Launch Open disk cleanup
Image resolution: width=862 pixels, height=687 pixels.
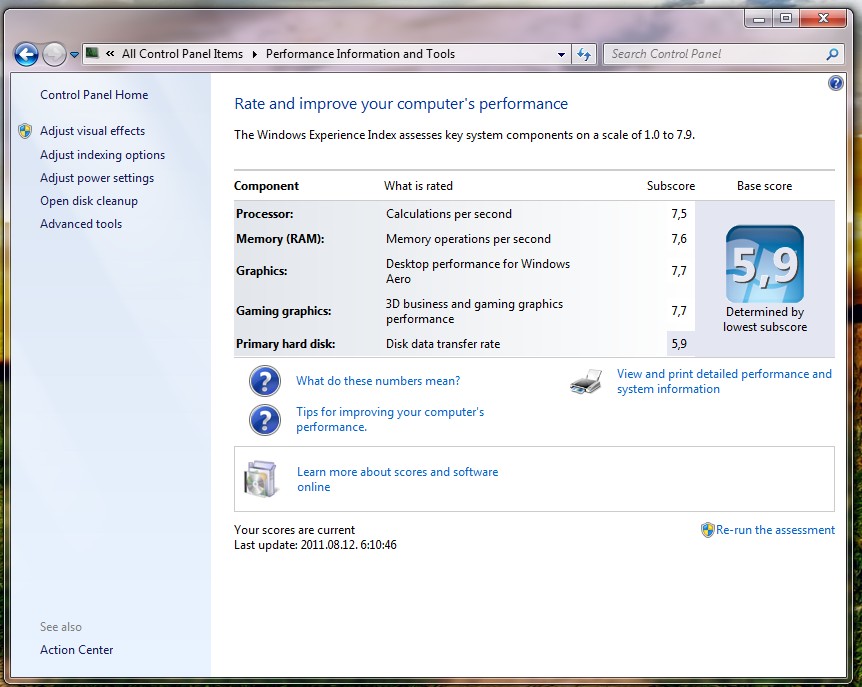pyautogui.click(x=89, y=201)
